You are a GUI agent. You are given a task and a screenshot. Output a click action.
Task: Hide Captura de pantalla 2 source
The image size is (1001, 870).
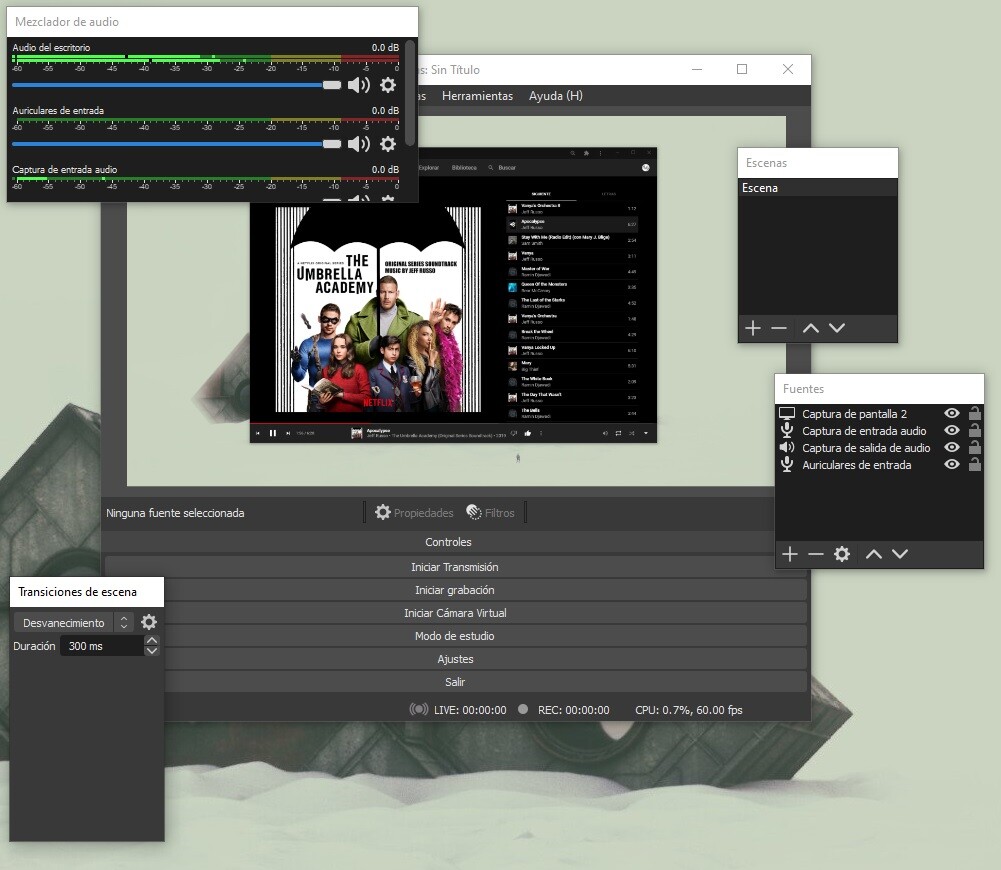(951, 413)
